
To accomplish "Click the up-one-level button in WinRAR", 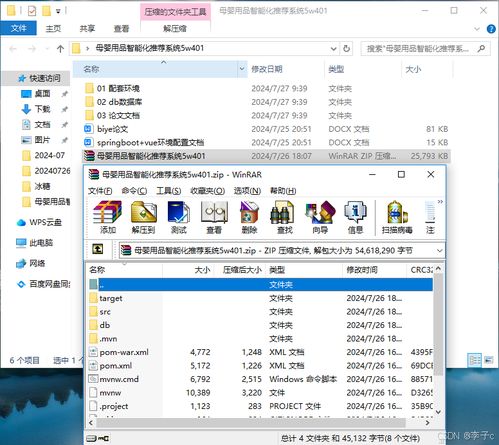I will tap(98, 249).
